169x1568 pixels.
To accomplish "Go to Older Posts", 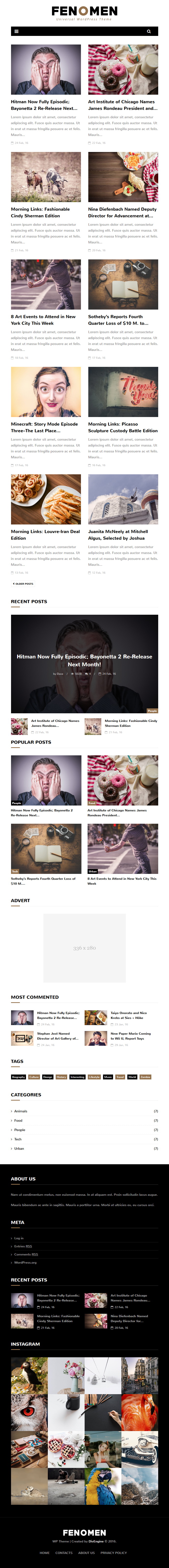I will pyautogui.click(x=23, y=584).
